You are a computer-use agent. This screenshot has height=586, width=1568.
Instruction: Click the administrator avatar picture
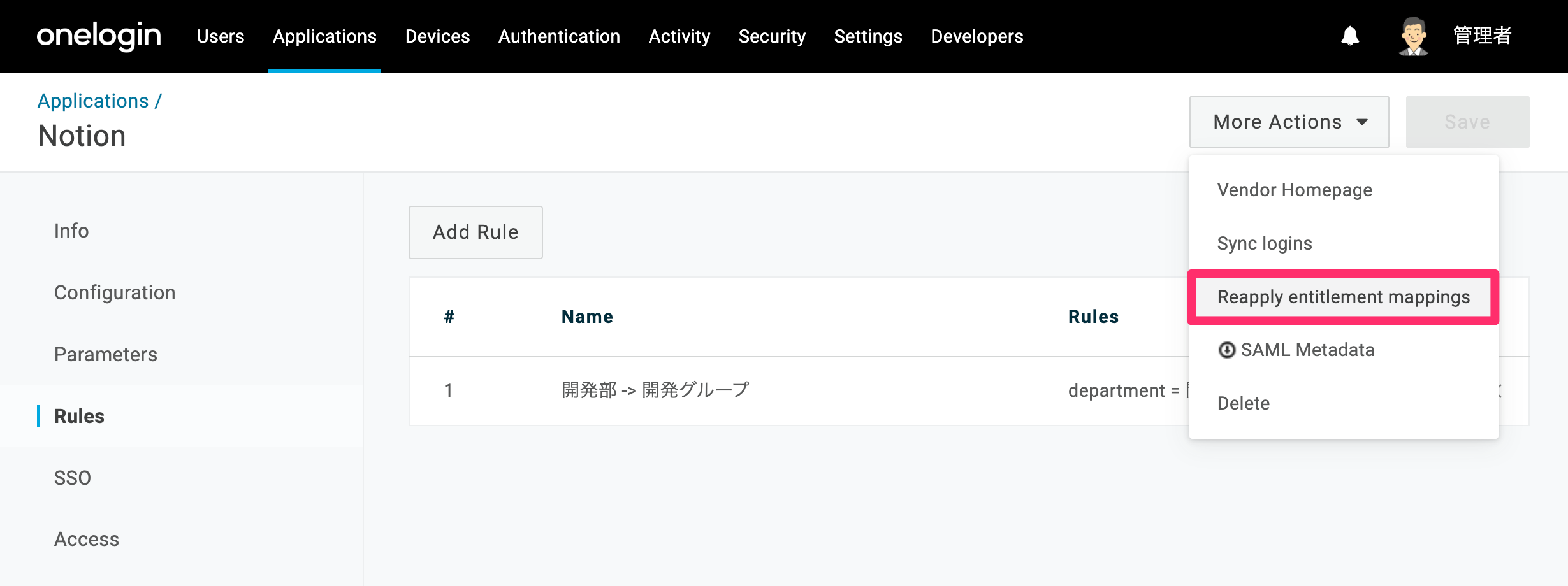[x=1414, y=36]
